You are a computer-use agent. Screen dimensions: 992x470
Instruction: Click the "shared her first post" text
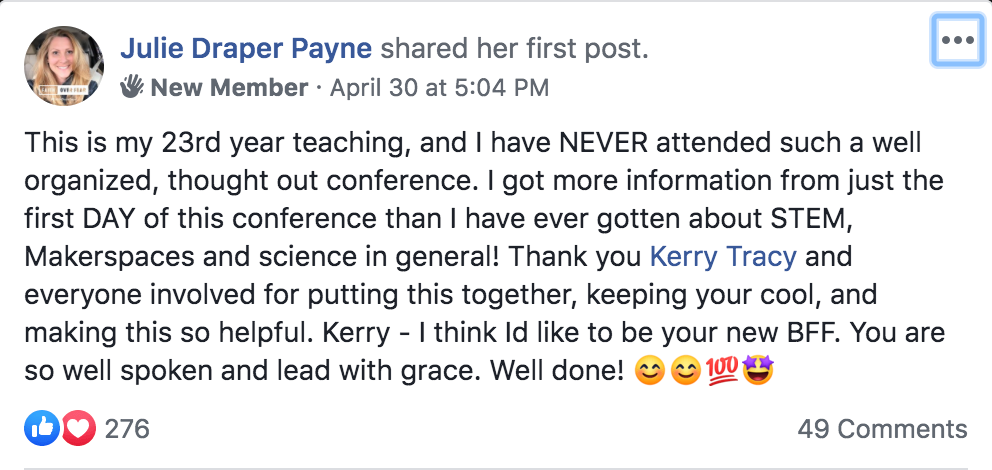[x=515, y=48]
